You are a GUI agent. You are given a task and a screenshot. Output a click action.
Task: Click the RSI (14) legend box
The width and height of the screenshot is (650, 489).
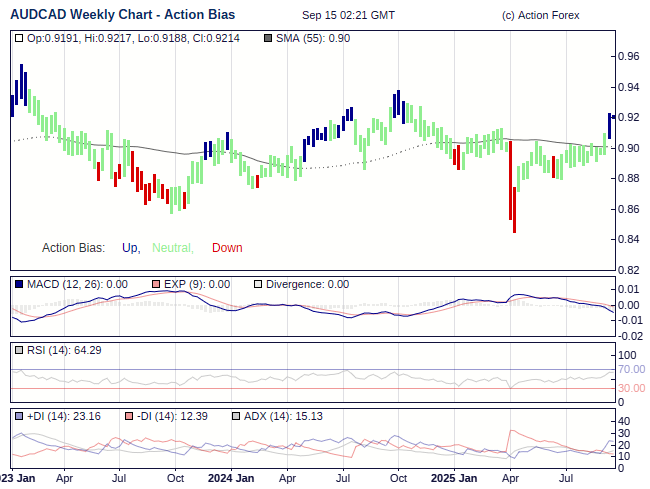tap(19, 350)
